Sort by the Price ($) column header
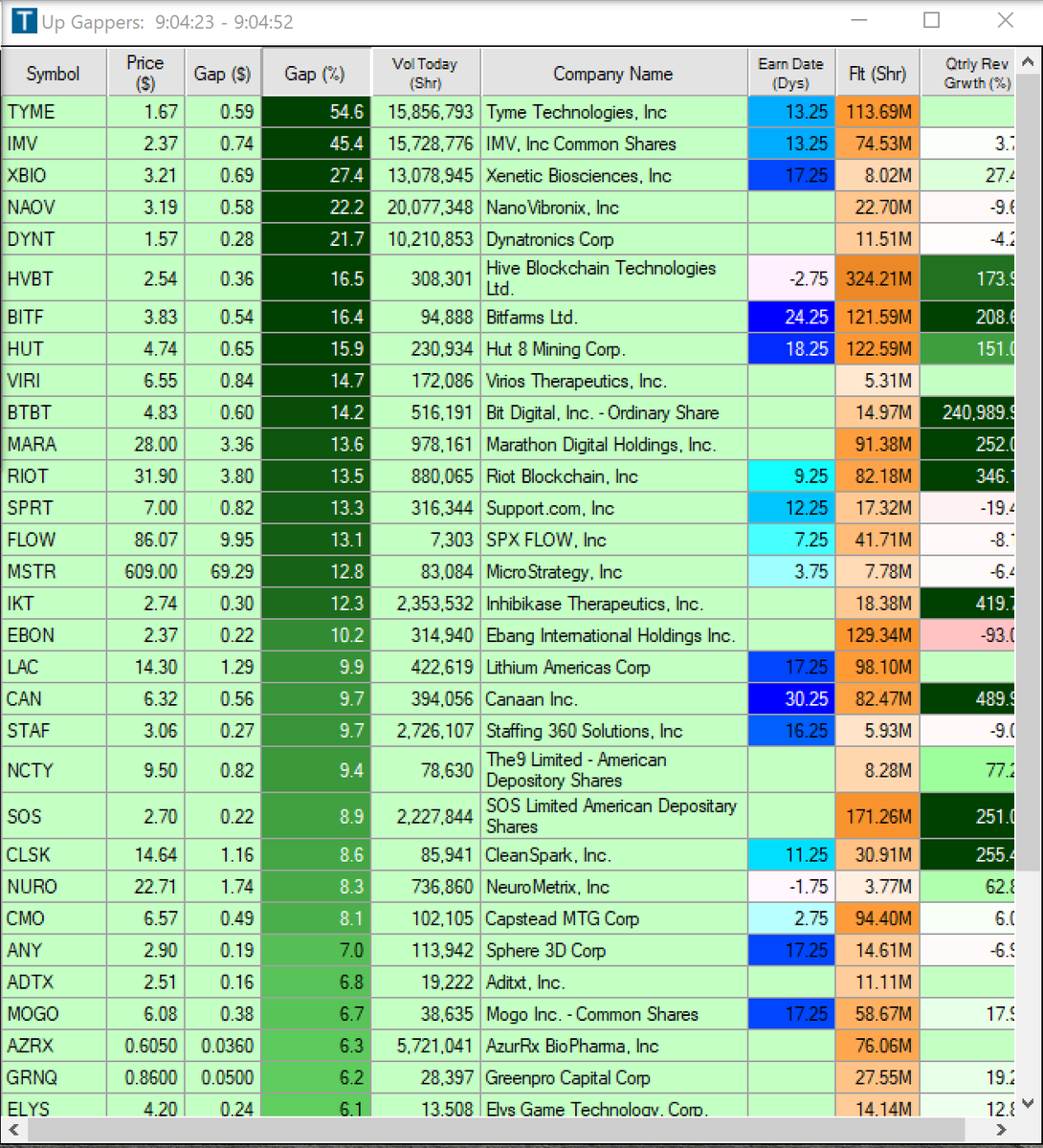 pyautogui.click(x=145, y=74)
